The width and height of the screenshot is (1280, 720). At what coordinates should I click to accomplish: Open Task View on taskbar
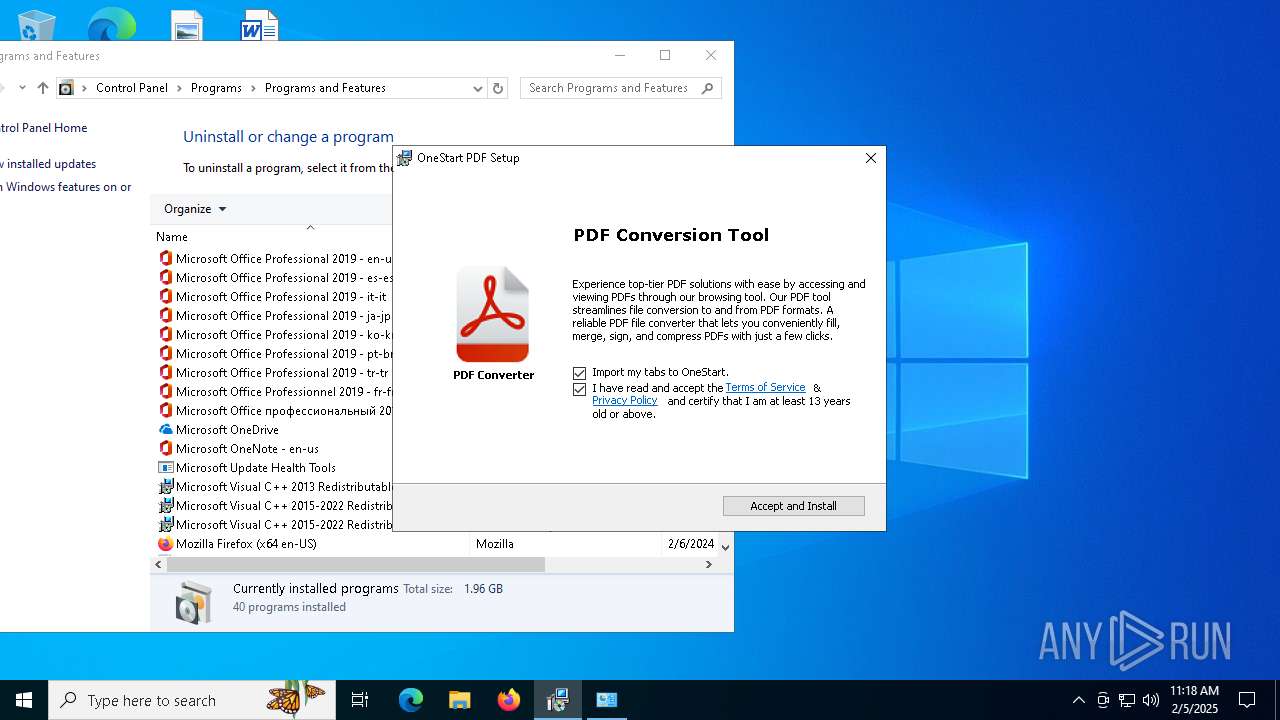[x=360, y=700]
